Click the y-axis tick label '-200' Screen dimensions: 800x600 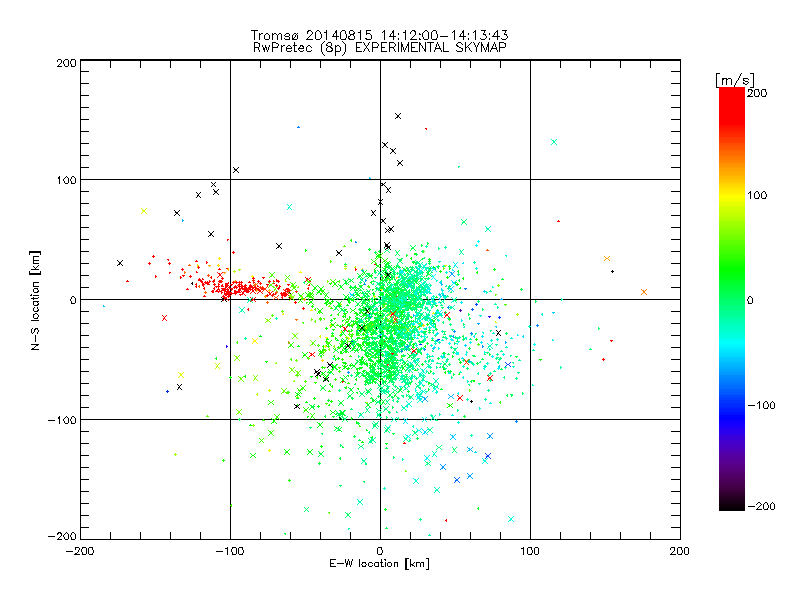(x=62, y=536)
